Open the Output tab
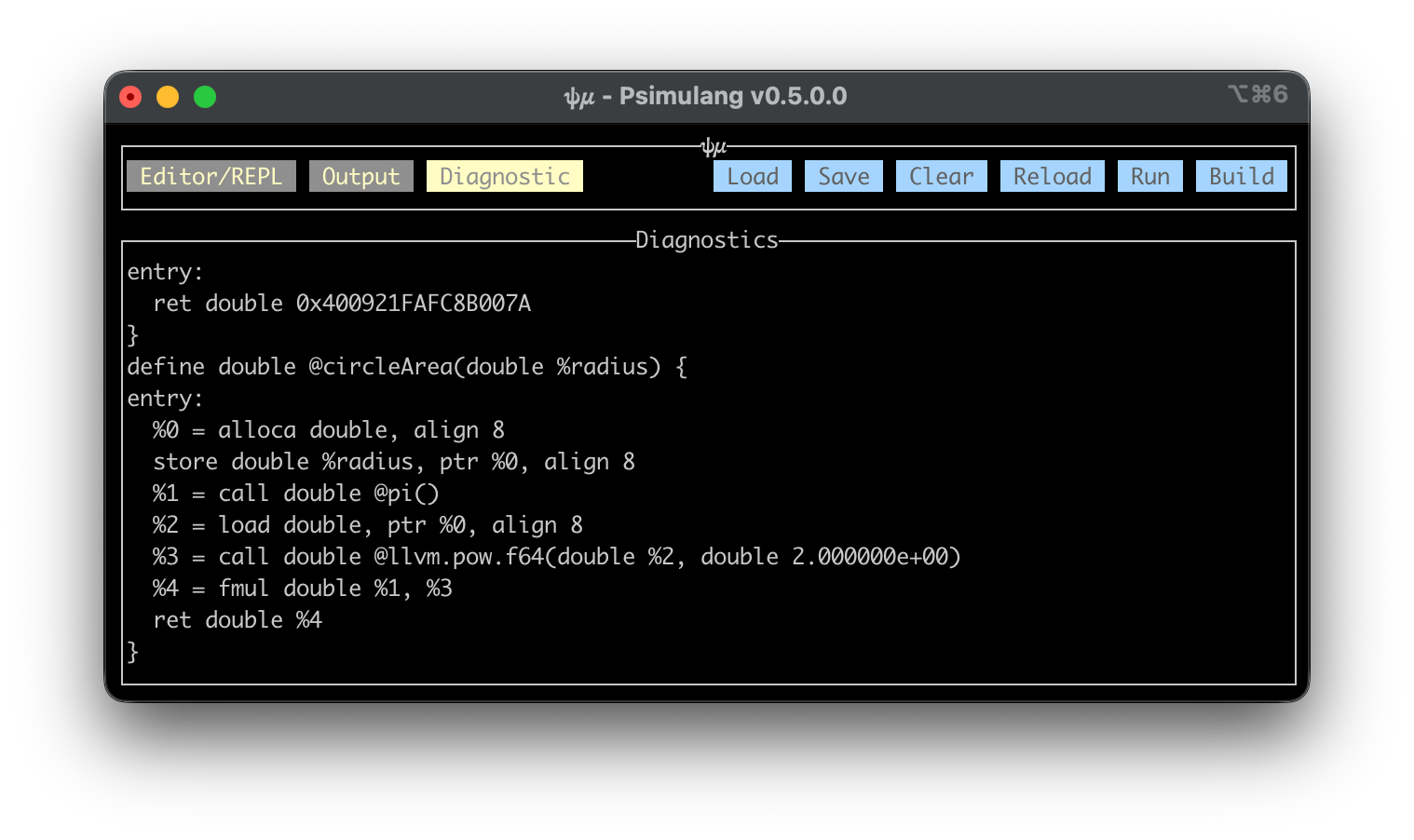1414x840 pixels. pyautogui.click(x=360, y=176)
